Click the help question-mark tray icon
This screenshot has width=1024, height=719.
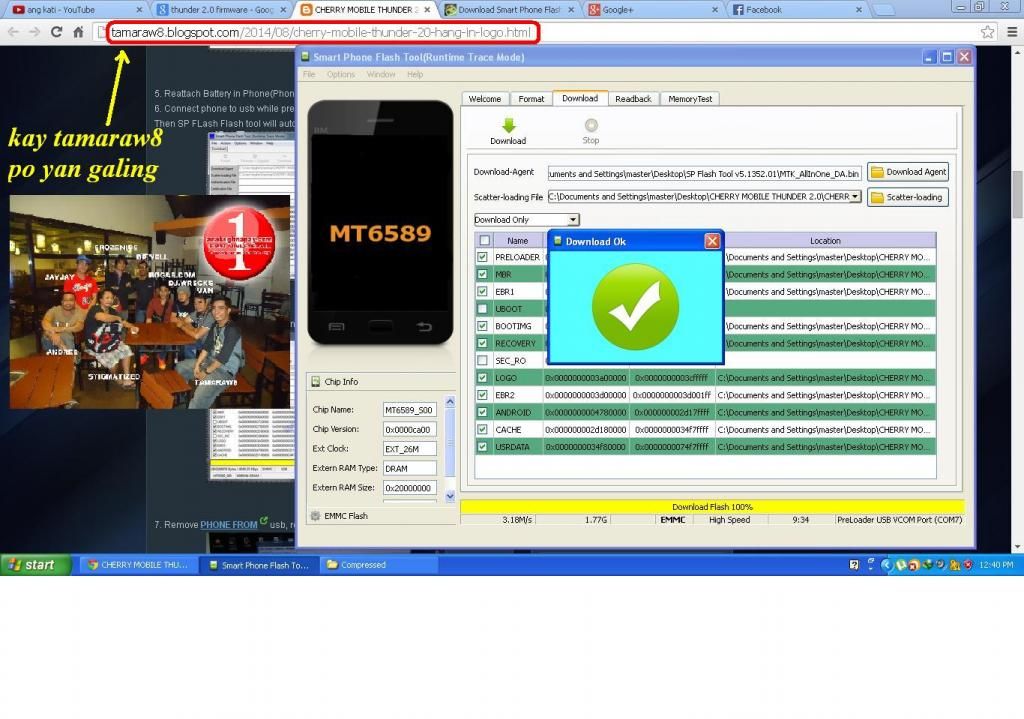(x=854, y=565)
